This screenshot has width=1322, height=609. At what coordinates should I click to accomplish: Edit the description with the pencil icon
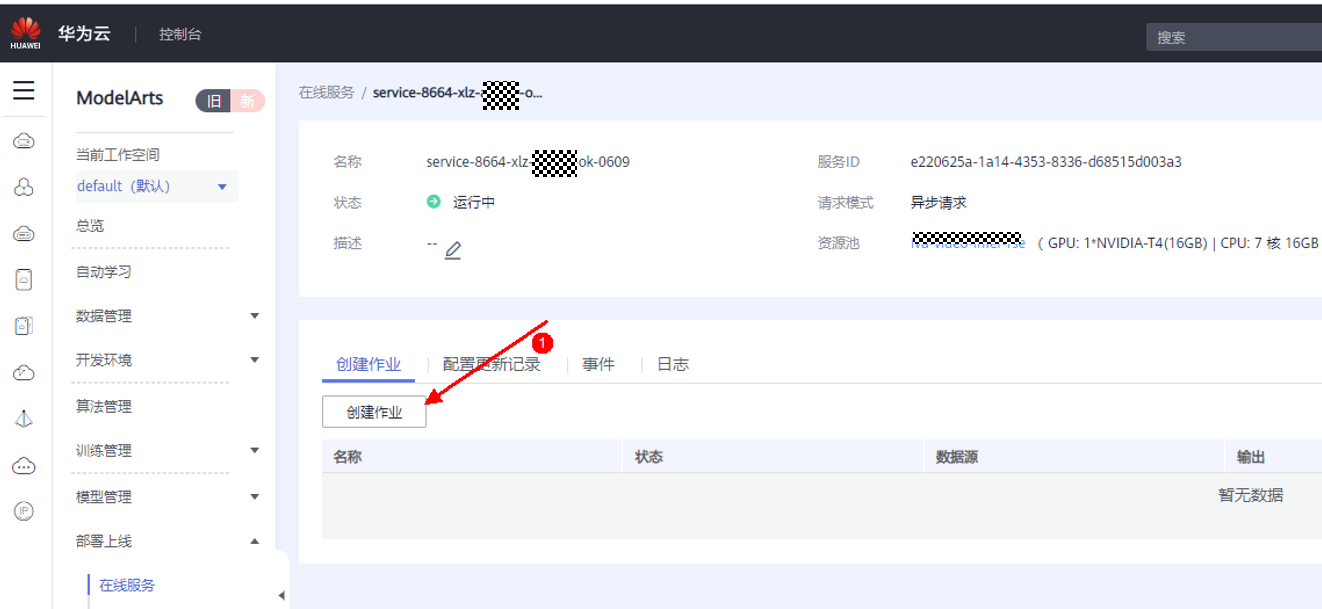453,250
